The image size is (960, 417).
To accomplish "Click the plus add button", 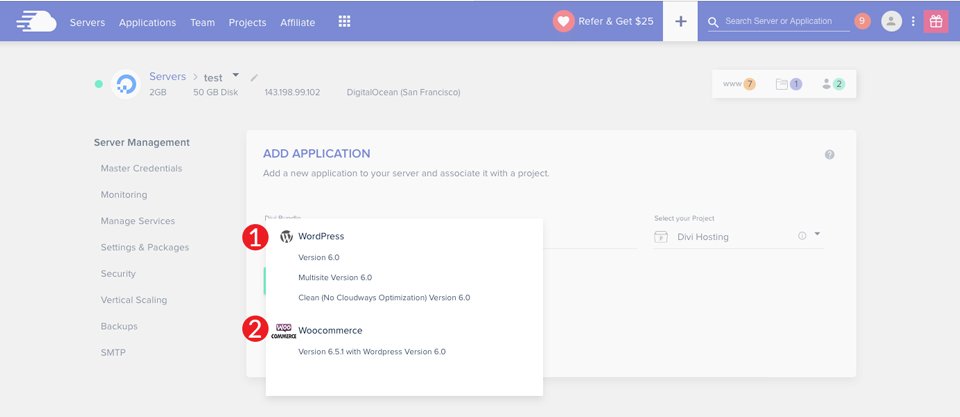I will coord(680,21).
